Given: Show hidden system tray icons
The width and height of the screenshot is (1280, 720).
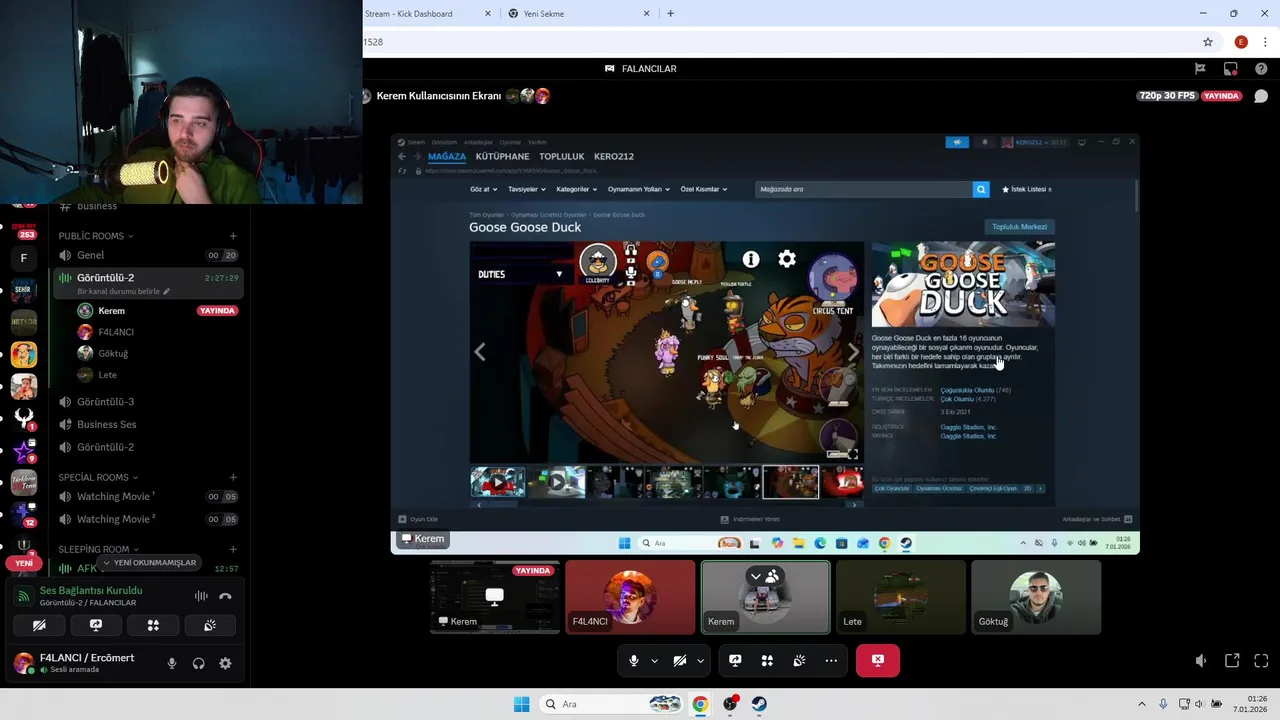Looking at the screenshot, I should pos(1142,704).
